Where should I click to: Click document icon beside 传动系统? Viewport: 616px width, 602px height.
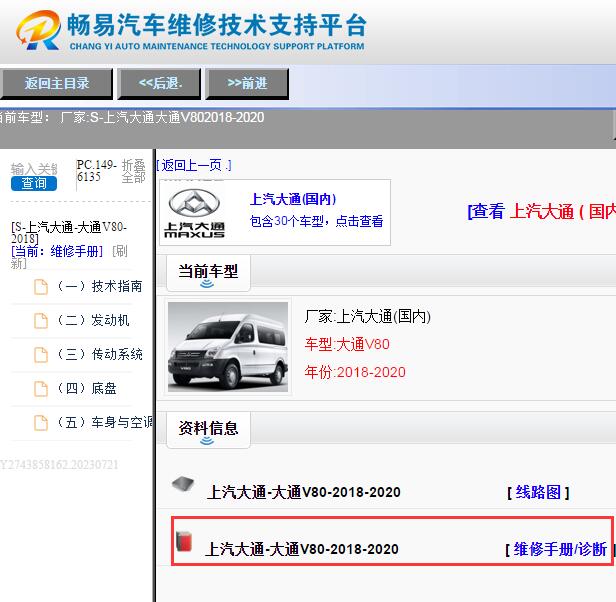41,355
